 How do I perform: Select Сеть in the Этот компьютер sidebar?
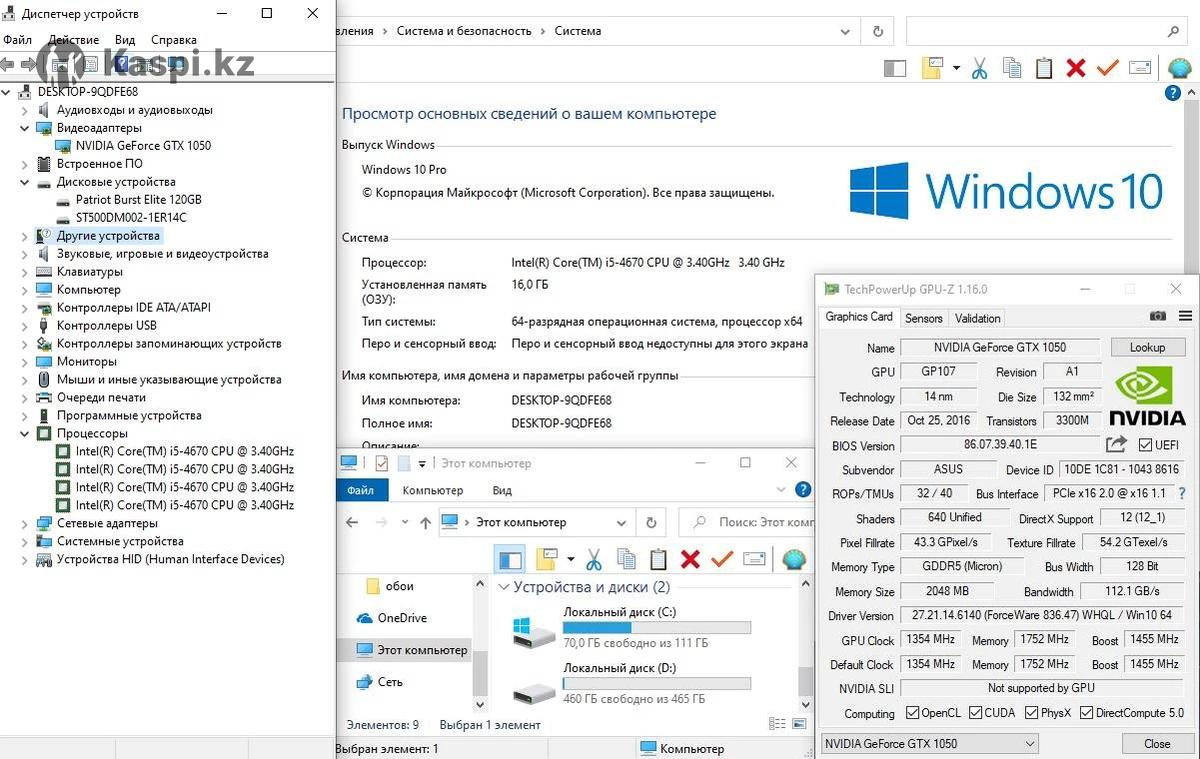[390, 682]
